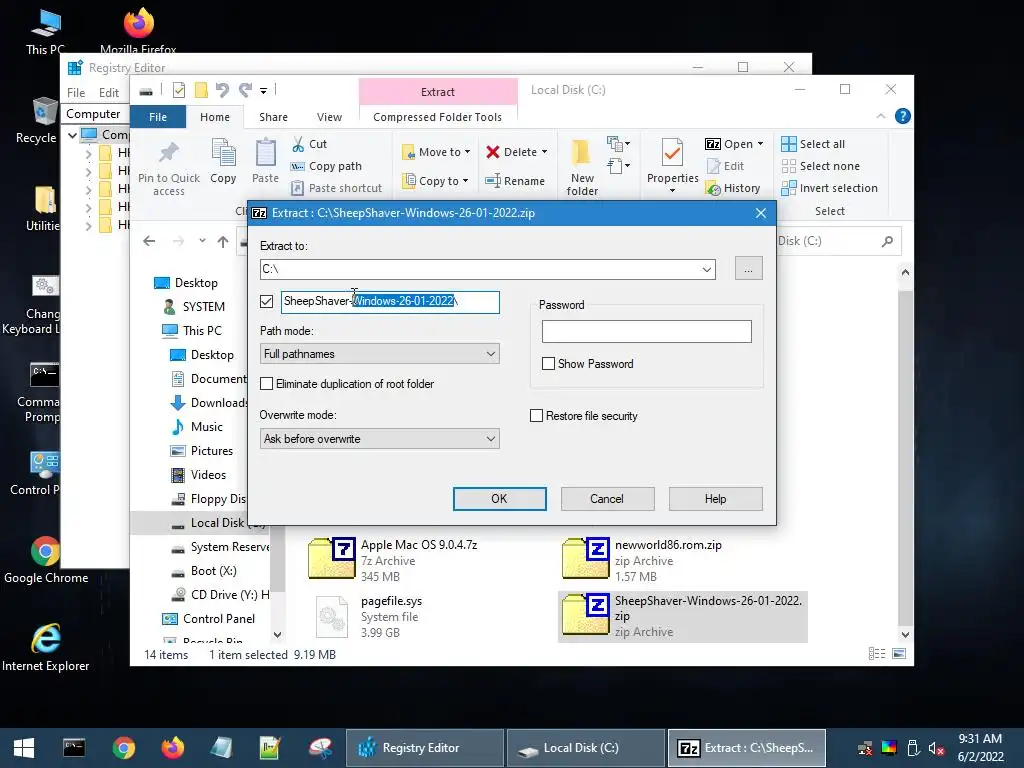Enable Restore file security checkbox
The width and height of the screenshot is (1024, 768).
(536, 415)
